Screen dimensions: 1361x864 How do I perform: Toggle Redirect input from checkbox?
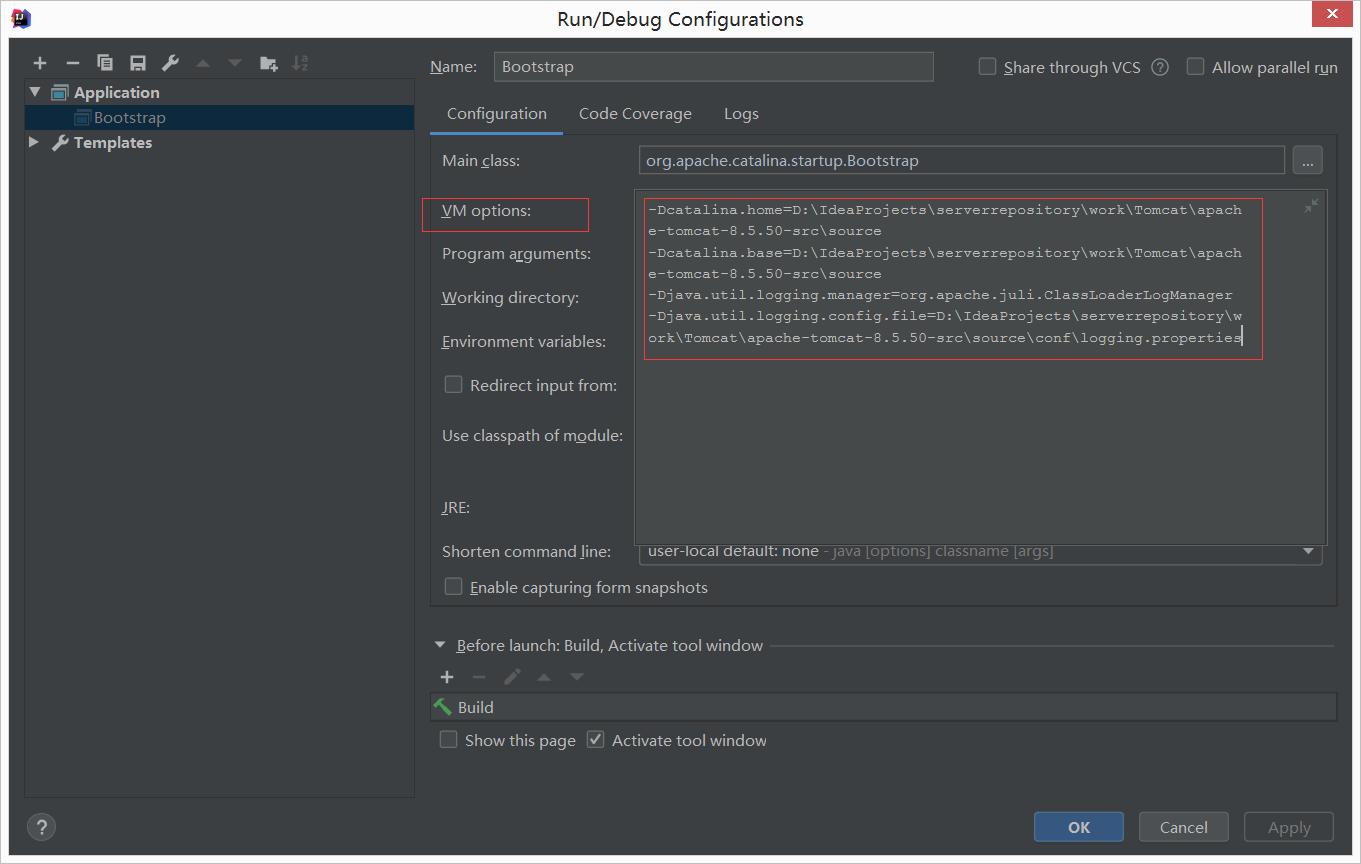453,385
